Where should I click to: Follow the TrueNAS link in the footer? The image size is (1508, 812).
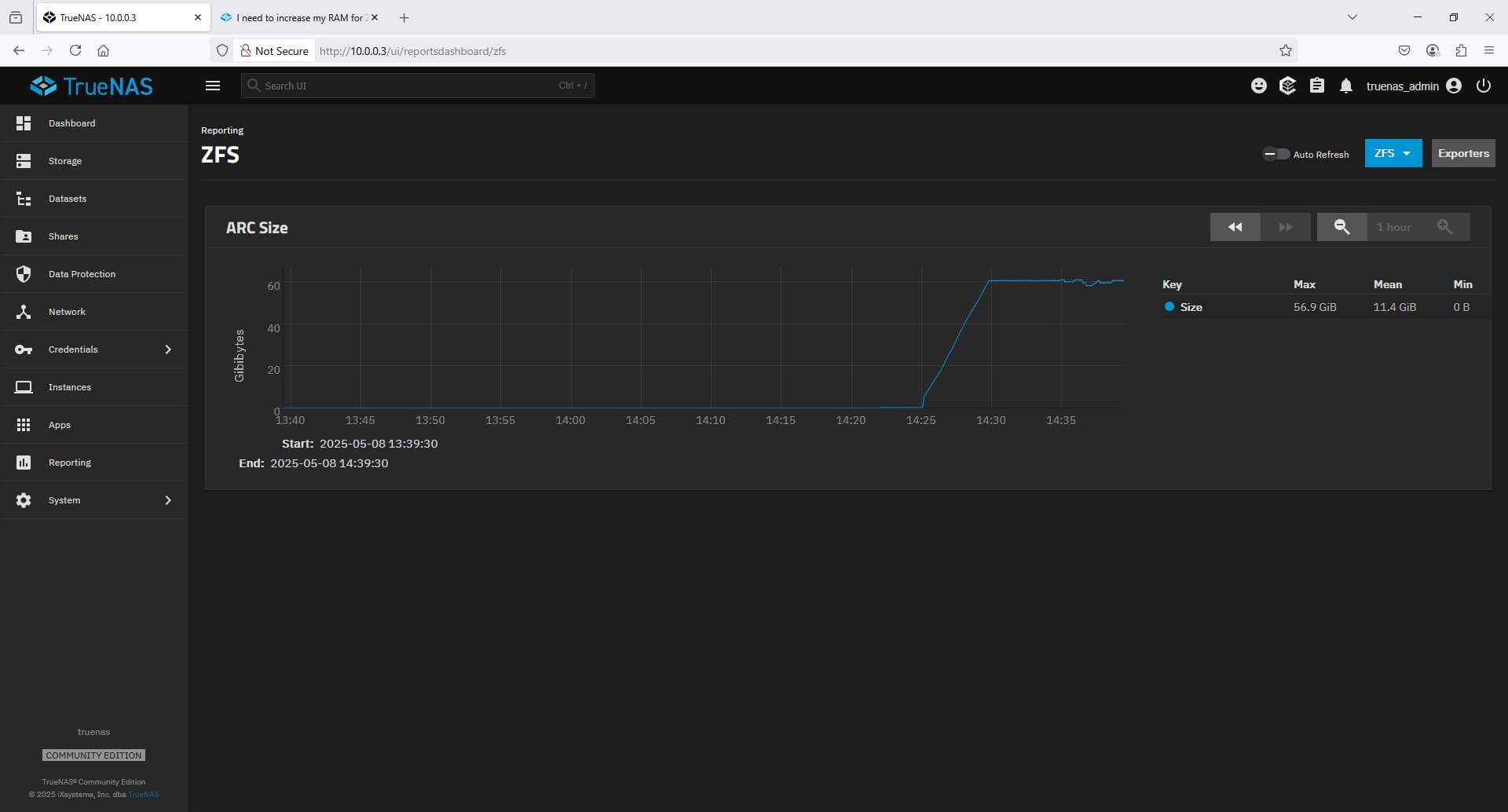(x=143, y=794)
